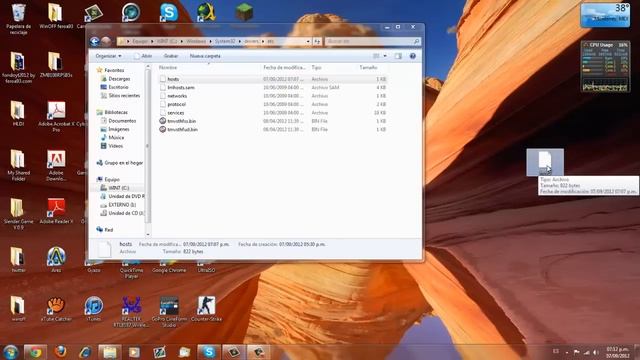Viewport: 640px width, 360px height.
Task: Open Documentos library
Action: (122, 121)
